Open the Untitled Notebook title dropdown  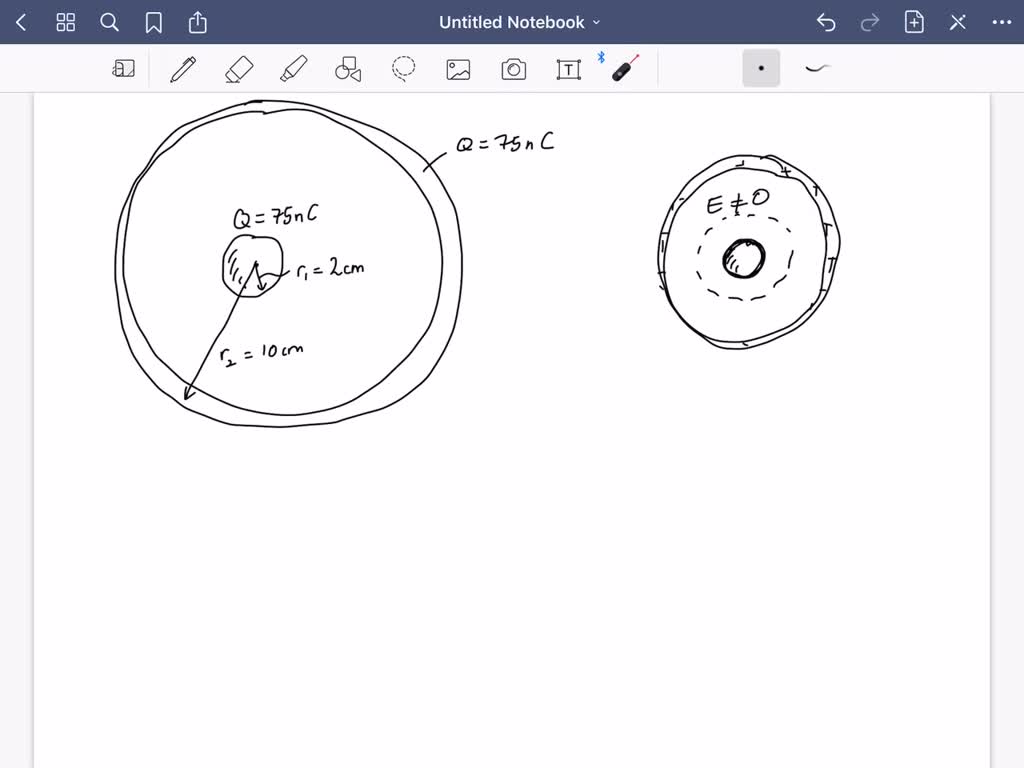tap(519, 22)
